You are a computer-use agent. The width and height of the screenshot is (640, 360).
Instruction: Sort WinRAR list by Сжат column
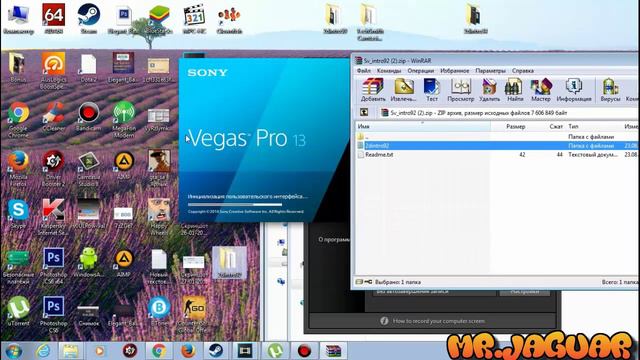point(547,127)
